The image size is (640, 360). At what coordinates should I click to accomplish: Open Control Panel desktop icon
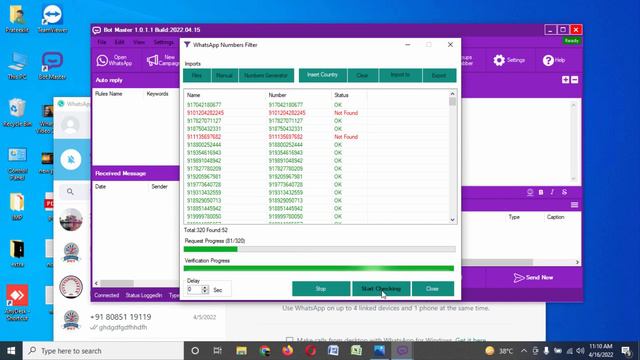(x=17, y=164)
